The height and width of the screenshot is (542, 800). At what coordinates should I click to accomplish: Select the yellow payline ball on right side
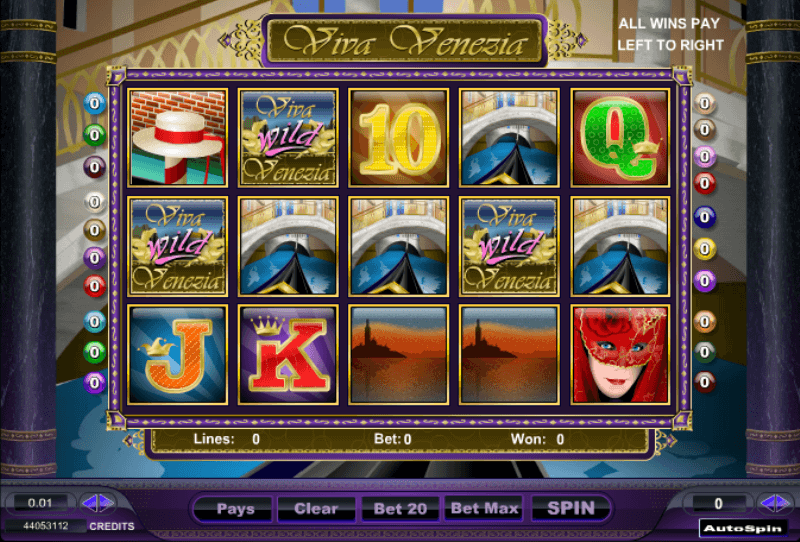point(705,249)
